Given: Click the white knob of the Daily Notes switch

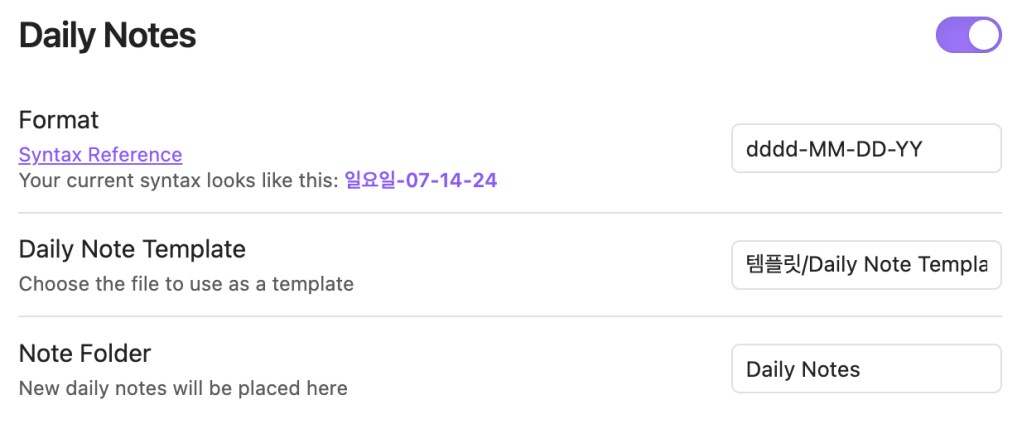Looking at the screenshot, I should (x=984, y=35).
